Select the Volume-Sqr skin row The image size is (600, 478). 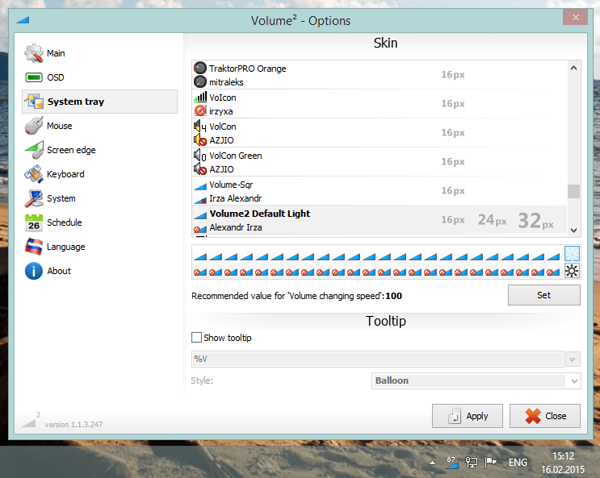[379, 191]
